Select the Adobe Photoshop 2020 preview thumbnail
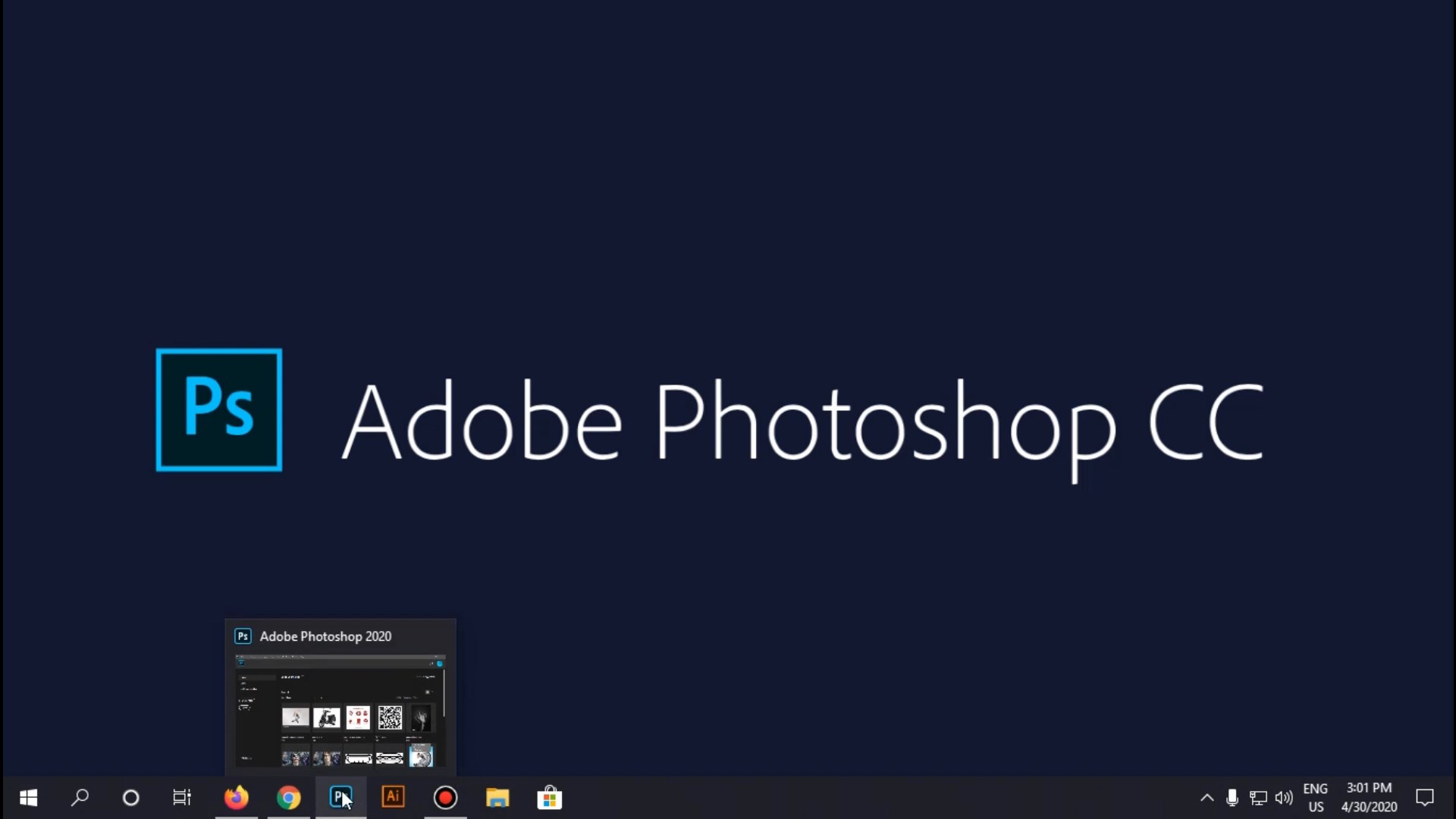This screenshot has width=1456, height=819. coord(340,711)
